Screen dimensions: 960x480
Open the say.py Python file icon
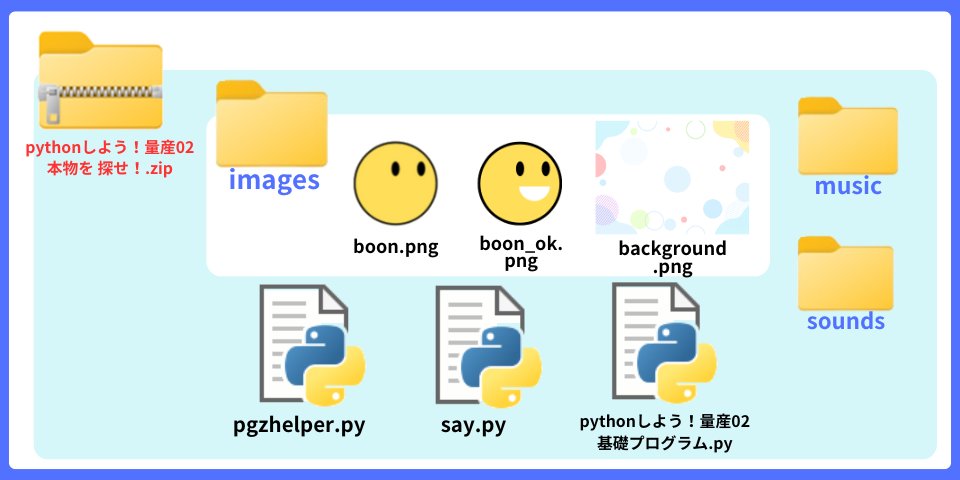(x=487, y=347)
